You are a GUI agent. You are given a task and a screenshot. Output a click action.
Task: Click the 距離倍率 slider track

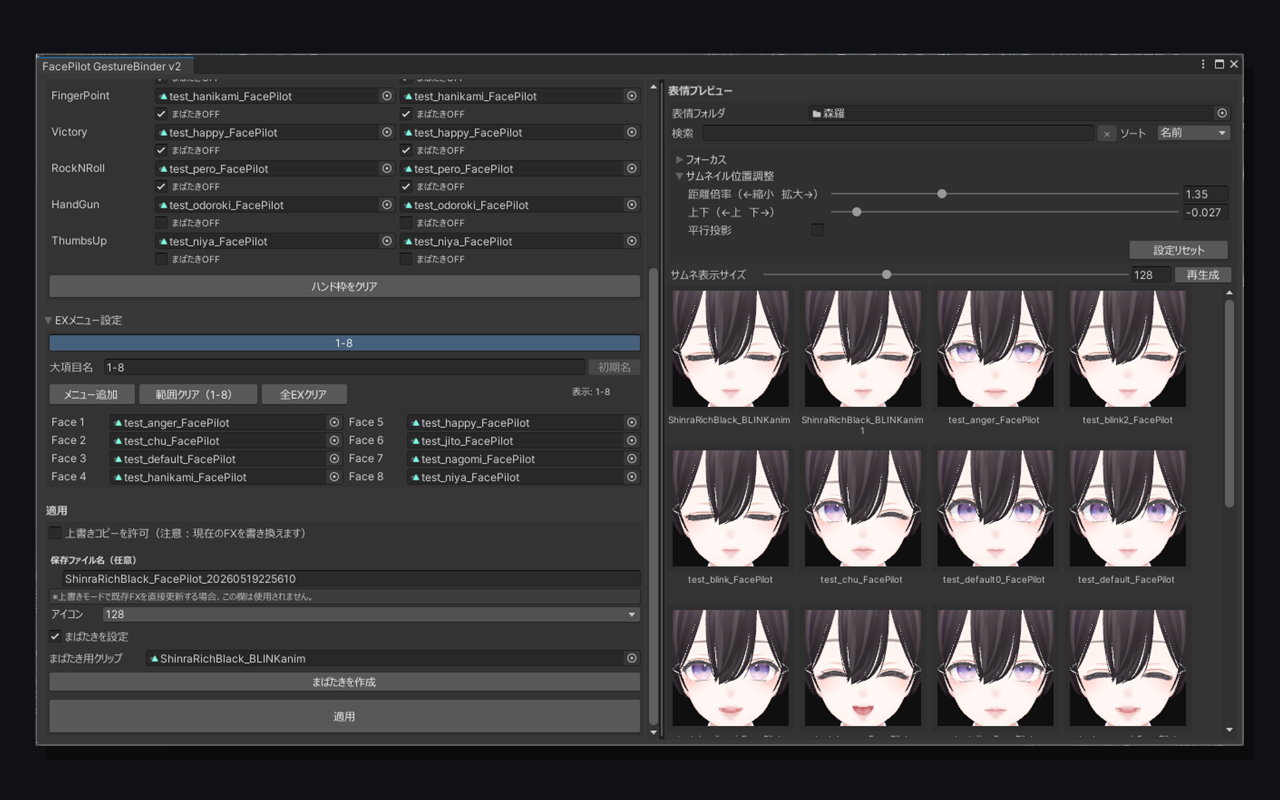coord(1004,194)
